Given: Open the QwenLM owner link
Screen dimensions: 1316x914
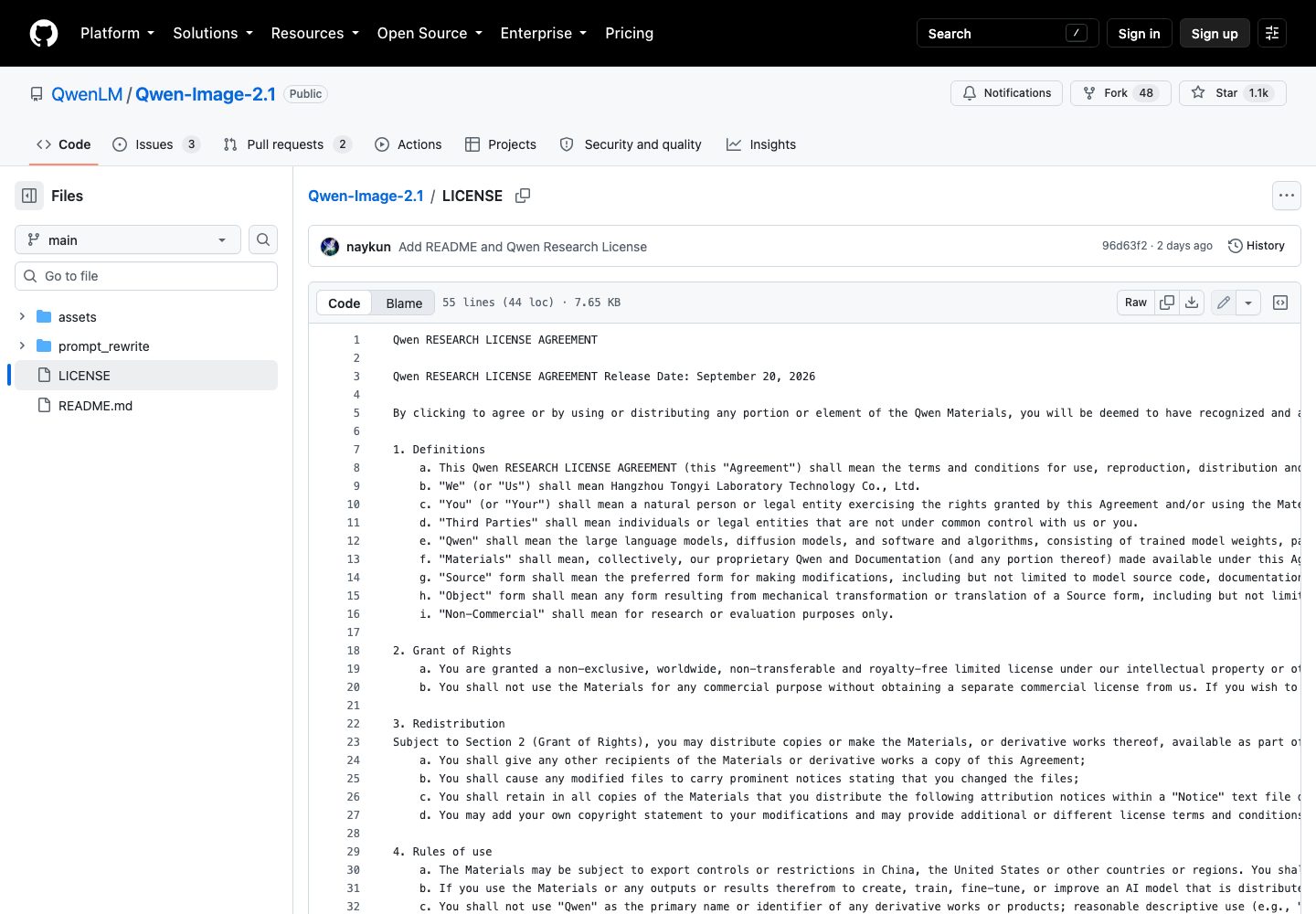Looking at the screenshot, I should coord(87,94).
